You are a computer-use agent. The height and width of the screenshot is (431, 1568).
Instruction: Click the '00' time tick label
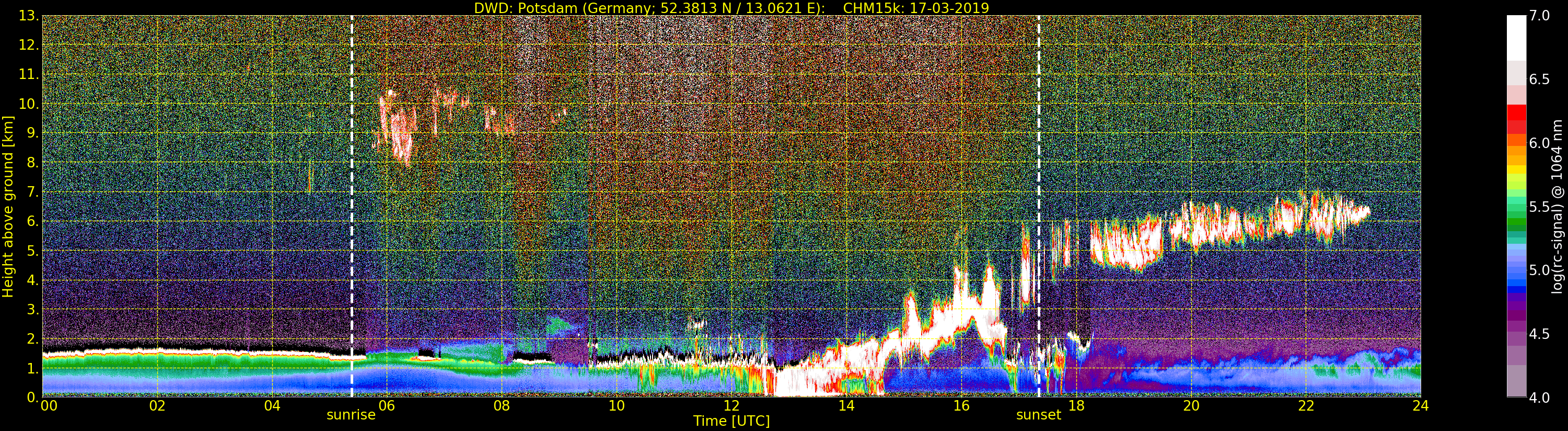pos(49,405)
